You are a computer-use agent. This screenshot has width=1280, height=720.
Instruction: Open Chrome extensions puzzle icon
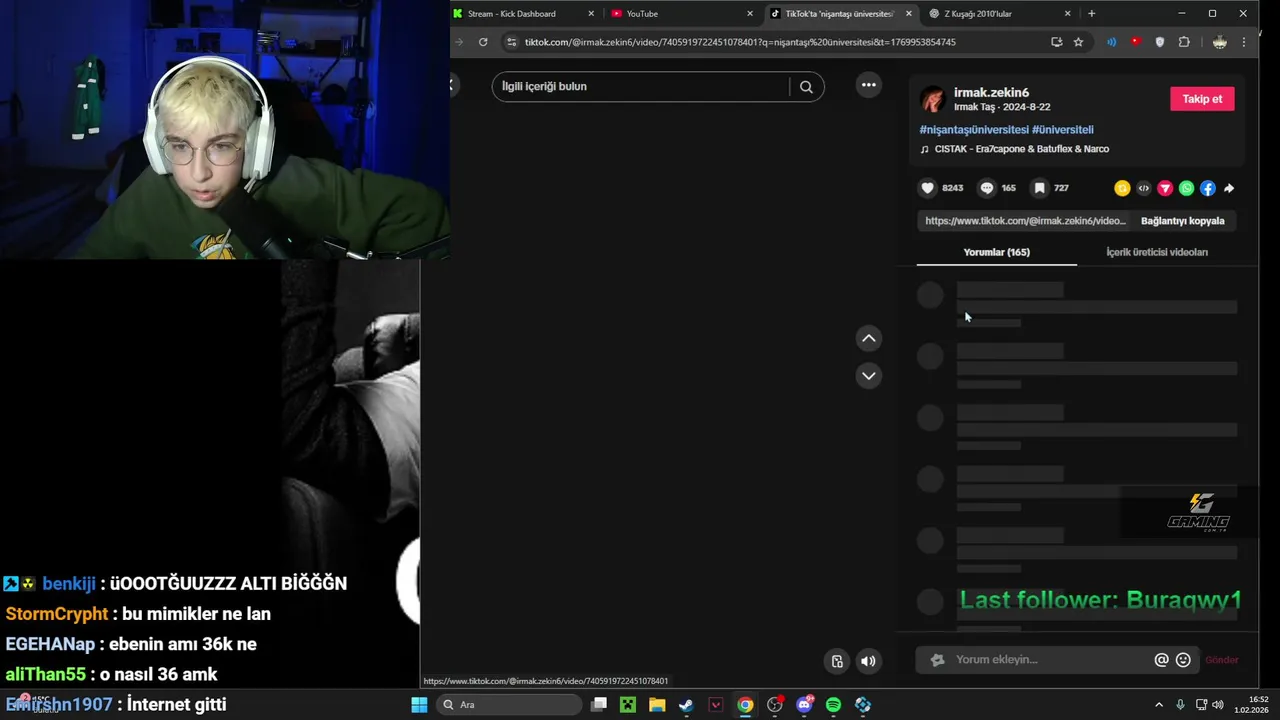point(1184,42)
